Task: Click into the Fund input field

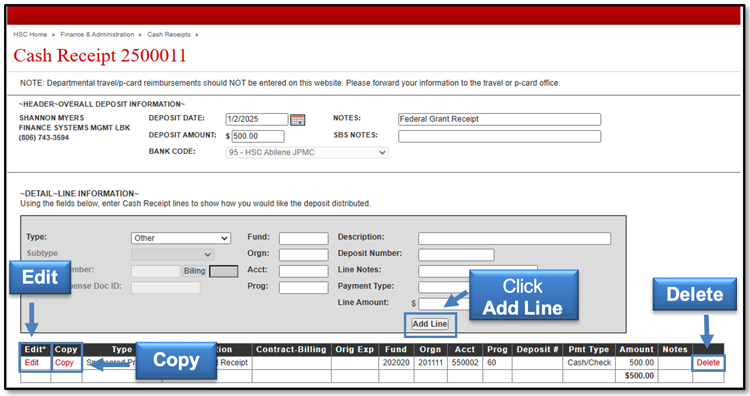Action: tap(304, 238)
